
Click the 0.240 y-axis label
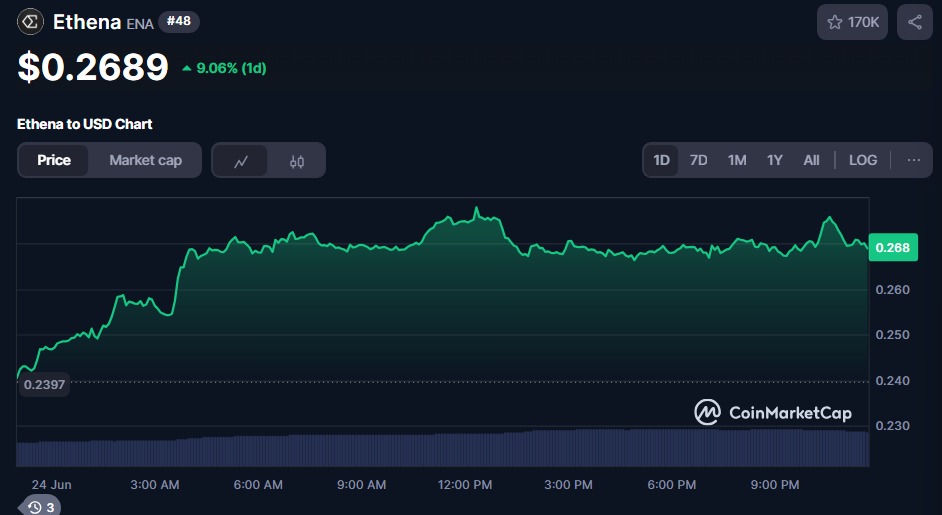click(x=893, y=380)
